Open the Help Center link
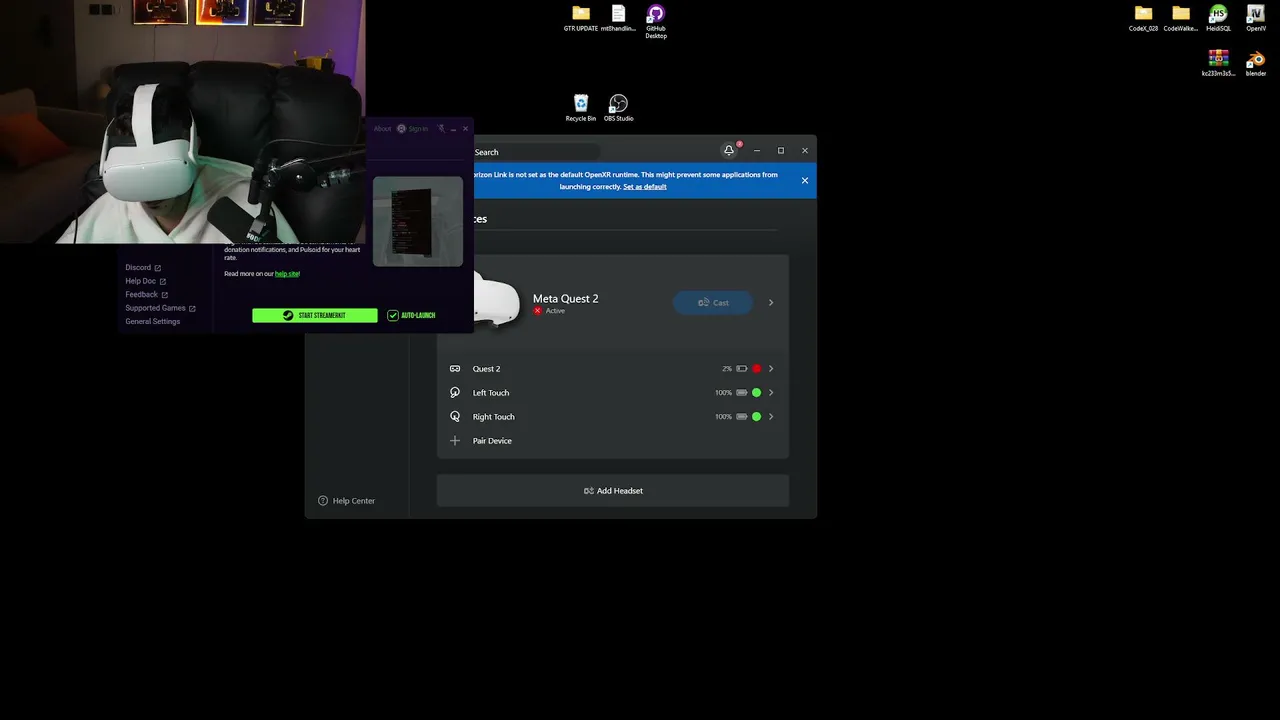1280x720 pixels. coord(354,501)
